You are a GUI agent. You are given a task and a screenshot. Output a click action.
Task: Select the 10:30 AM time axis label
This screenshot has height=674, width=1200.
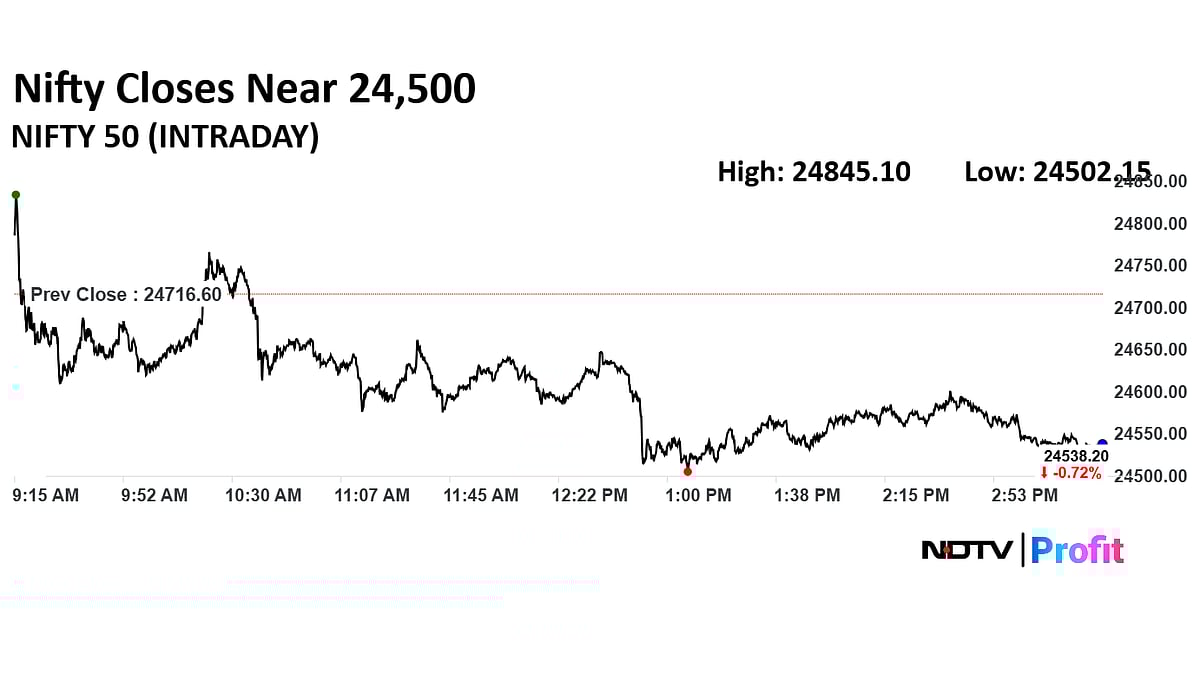(x=263, y=495)
